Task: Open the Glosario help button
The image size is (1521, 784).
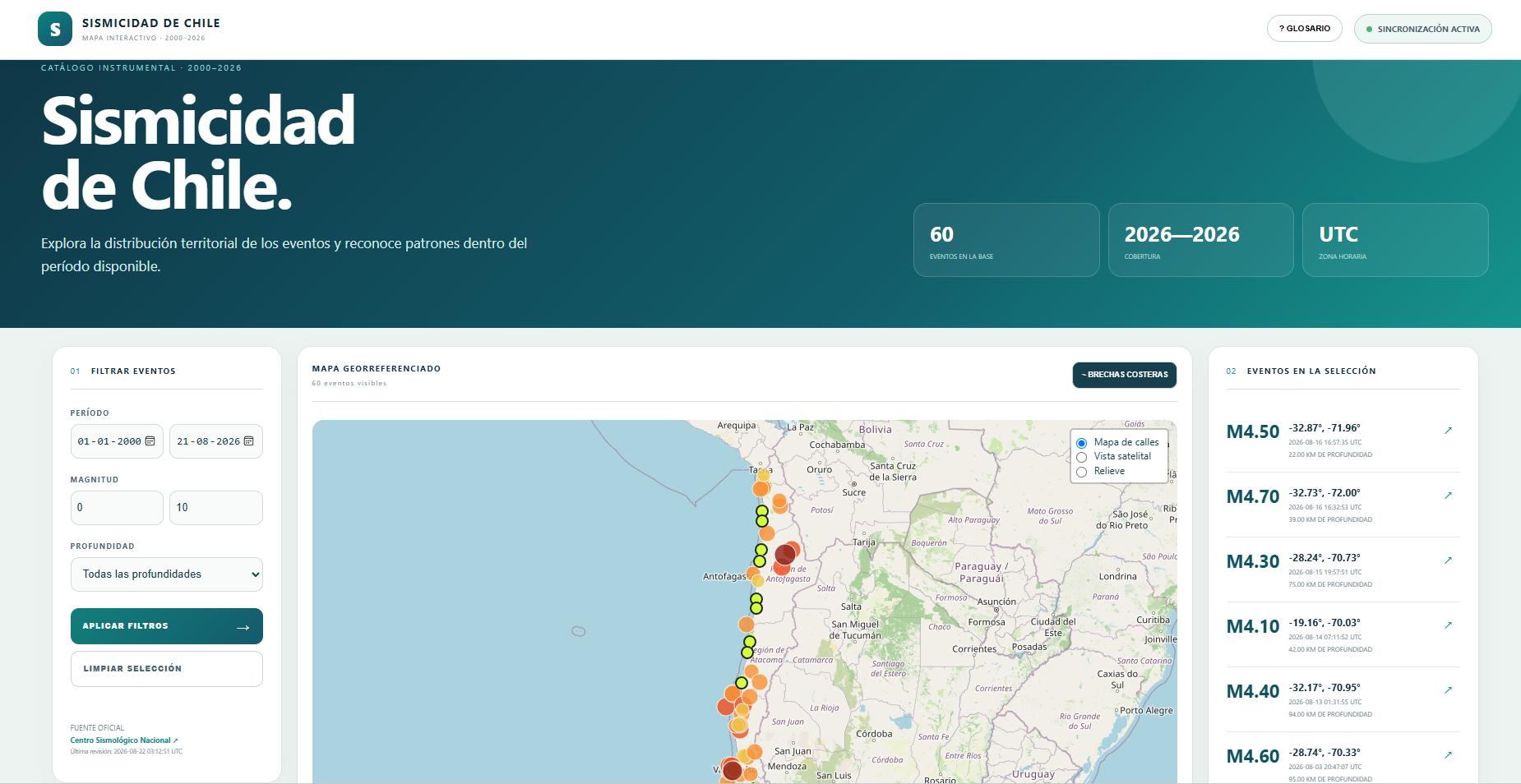Action: pos(1304,29)
